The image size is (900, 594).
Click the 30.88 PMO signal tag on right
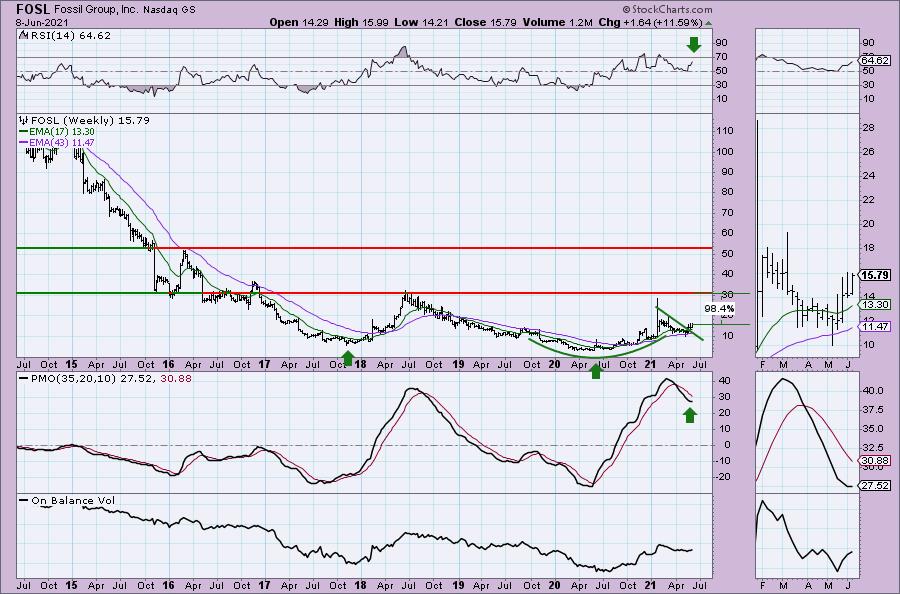(875, 460)
